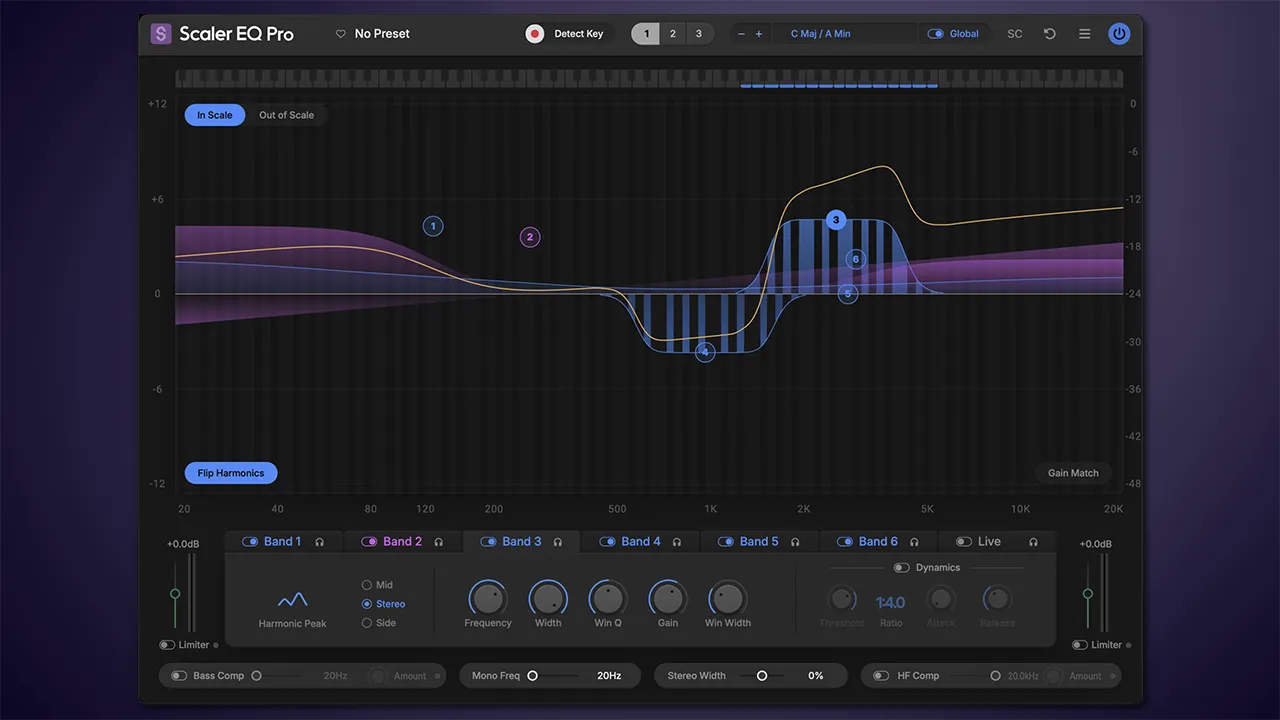The height and width of the screenshot is (720, 1280).
Task: Open the hamburger menu icon
Action: click(1084, 34)
